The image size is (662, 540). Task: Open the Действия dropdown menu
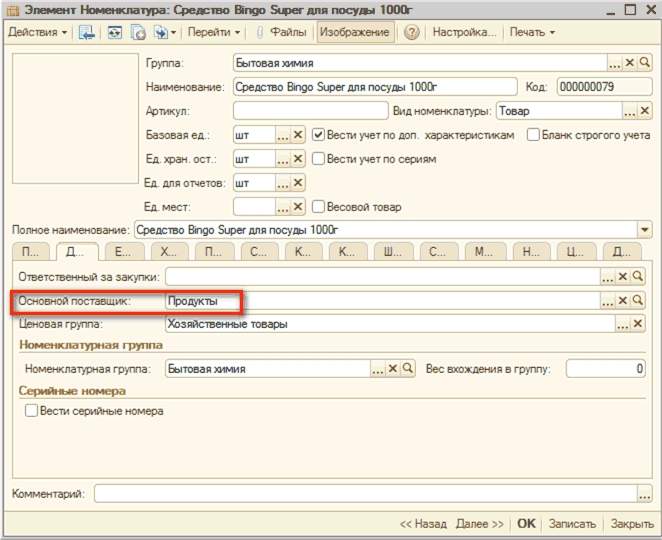(38, 32)
